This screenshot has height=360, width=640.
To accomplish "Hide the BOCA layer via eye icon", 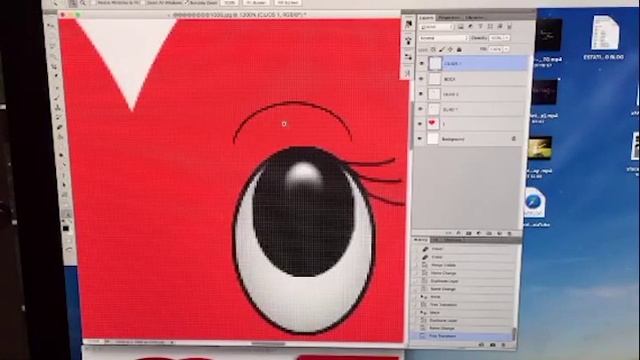I will (x=421, y=79).
